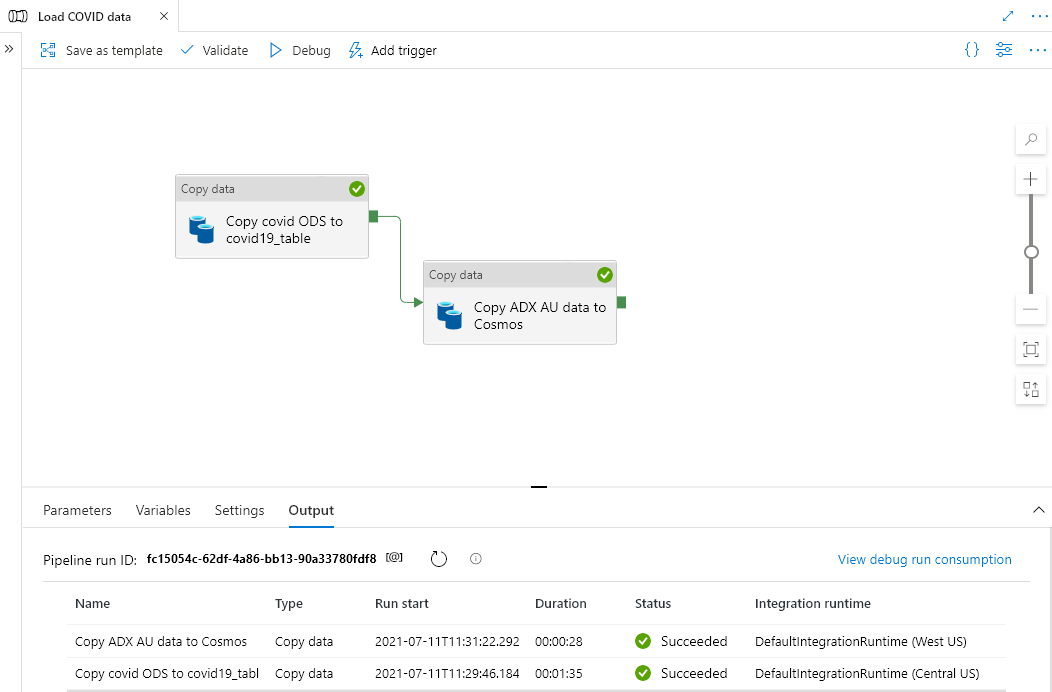
Task: Validate the pipeline
Action: click(215, 50)
